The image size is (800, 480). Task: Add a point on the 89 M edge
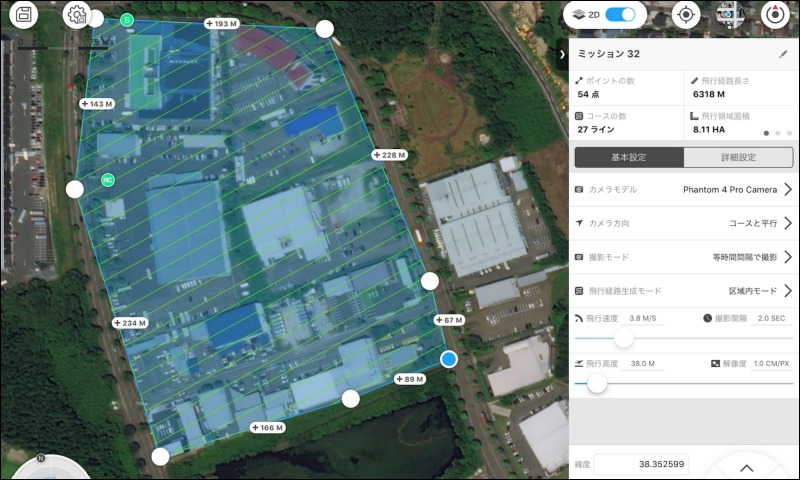click(410, 379)
